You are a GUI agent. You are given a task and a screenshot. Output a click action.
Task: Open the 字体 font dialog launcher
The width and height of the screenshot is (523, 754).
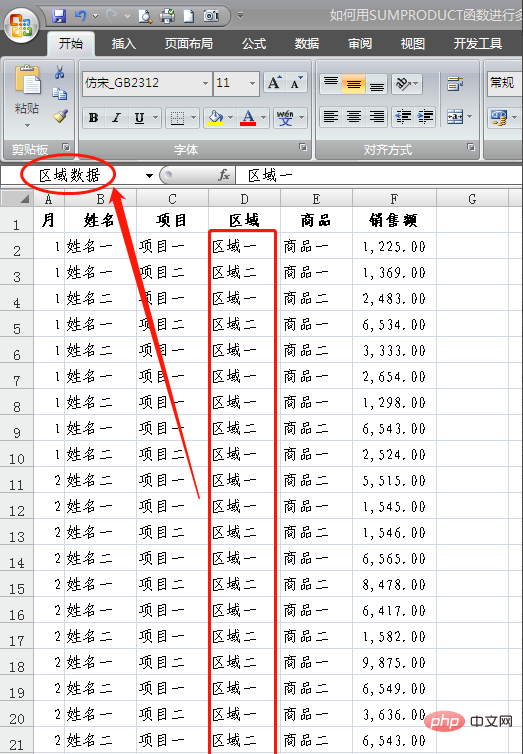[303, 147]
